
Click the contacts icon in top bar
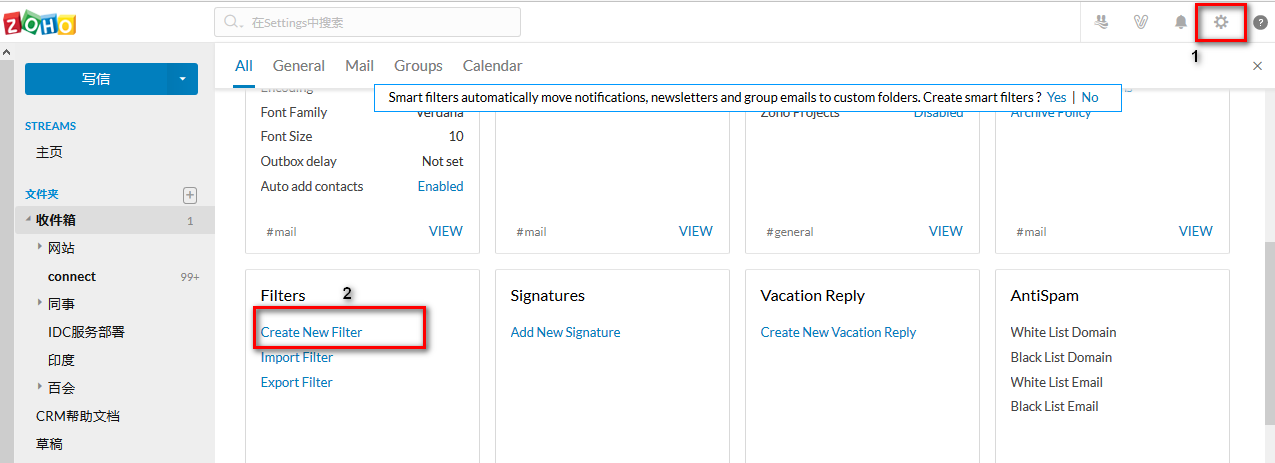pyautogui.click(x=1101, y=22)
